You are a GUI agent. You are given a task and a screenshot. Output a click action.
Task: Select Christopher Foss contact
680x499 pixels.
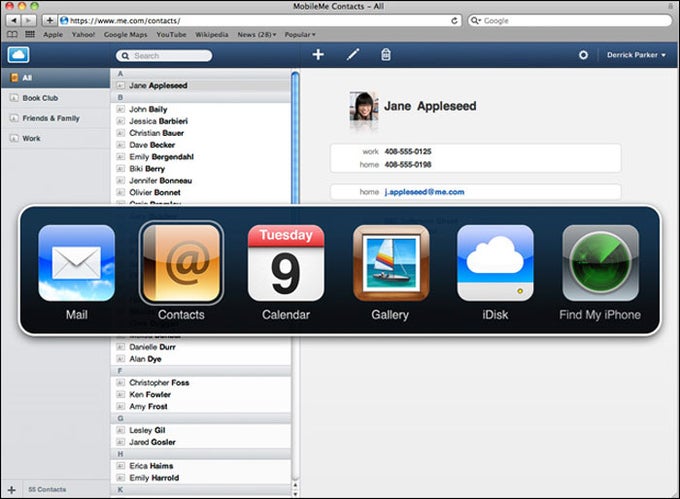[x=201, y=382]
